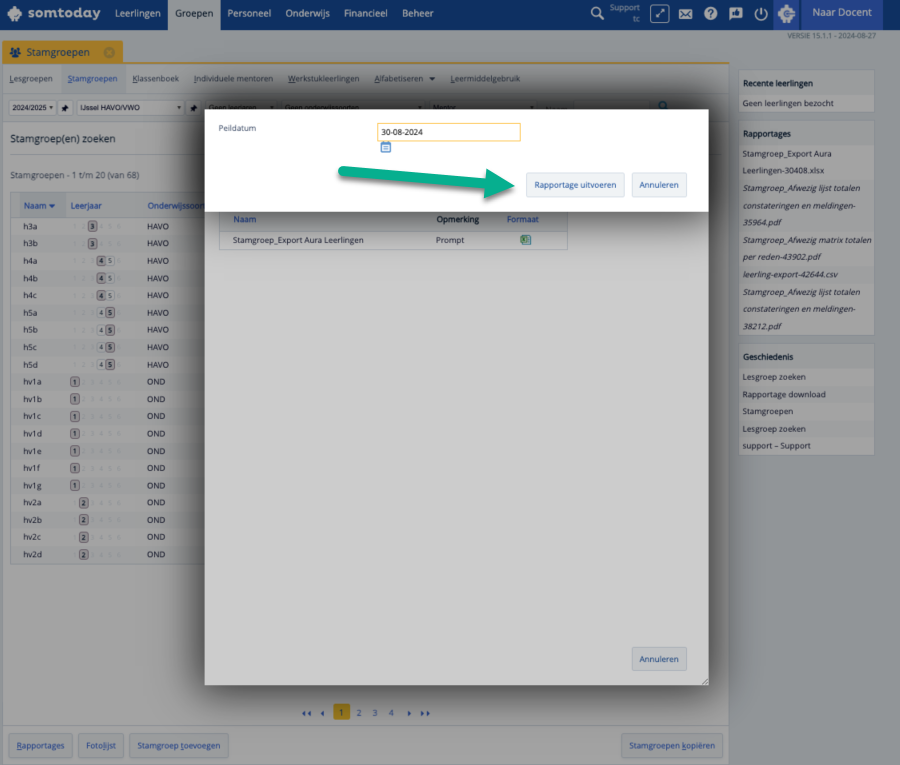The image size is (900, 765).
Task: Open help via the question mark icon
Action: pyautogui.click(x=711, y=14)
